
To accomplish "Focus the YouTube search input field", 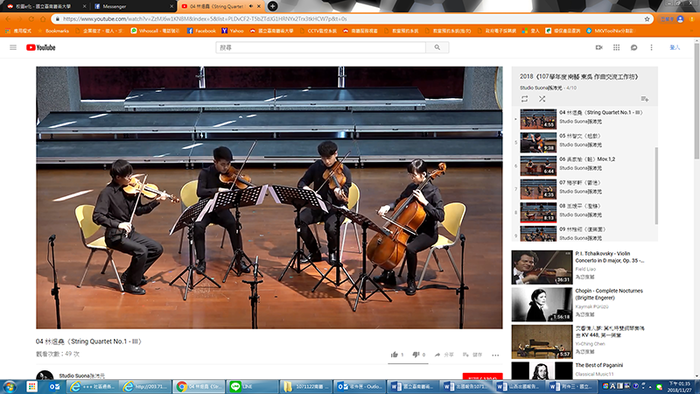I will [321, 47].
